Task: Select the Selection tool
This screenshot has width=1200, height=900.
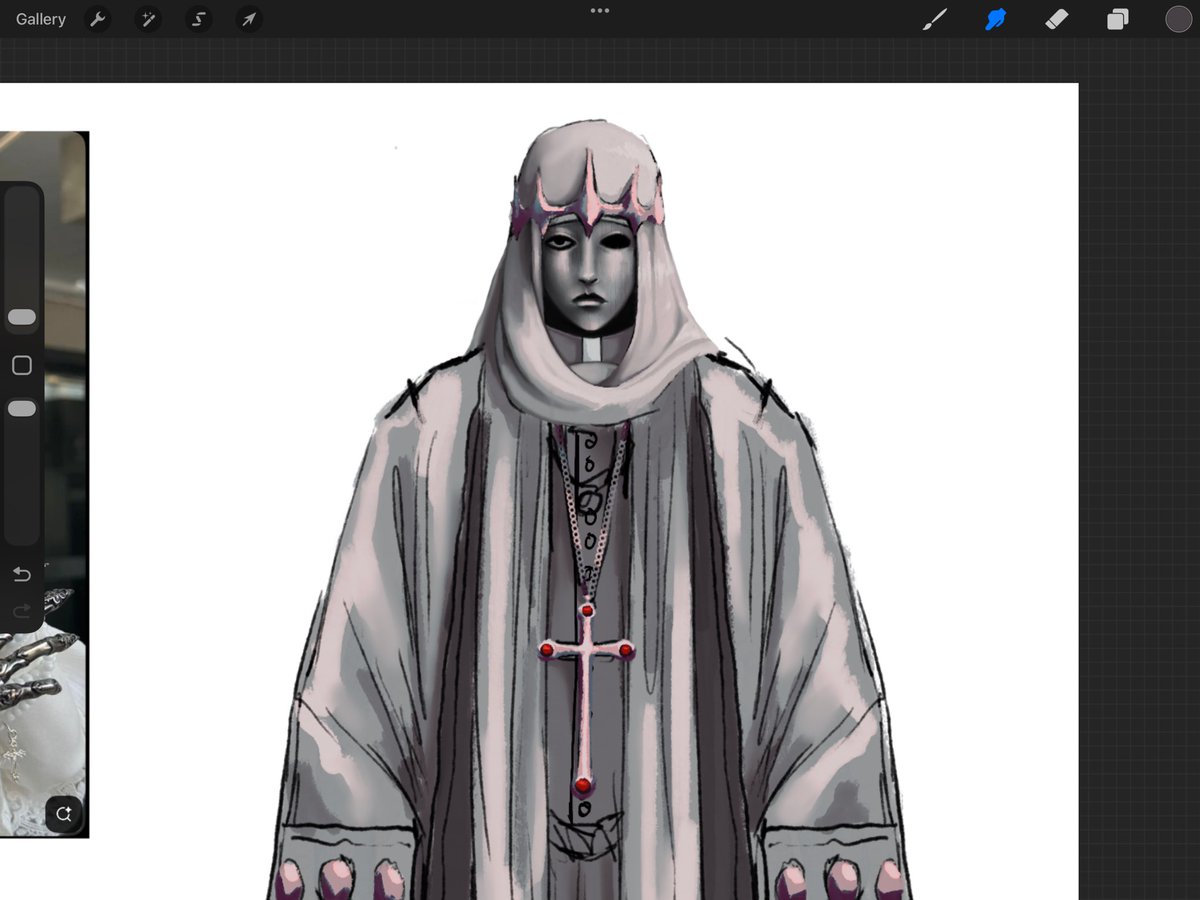Action: (198, 19)
